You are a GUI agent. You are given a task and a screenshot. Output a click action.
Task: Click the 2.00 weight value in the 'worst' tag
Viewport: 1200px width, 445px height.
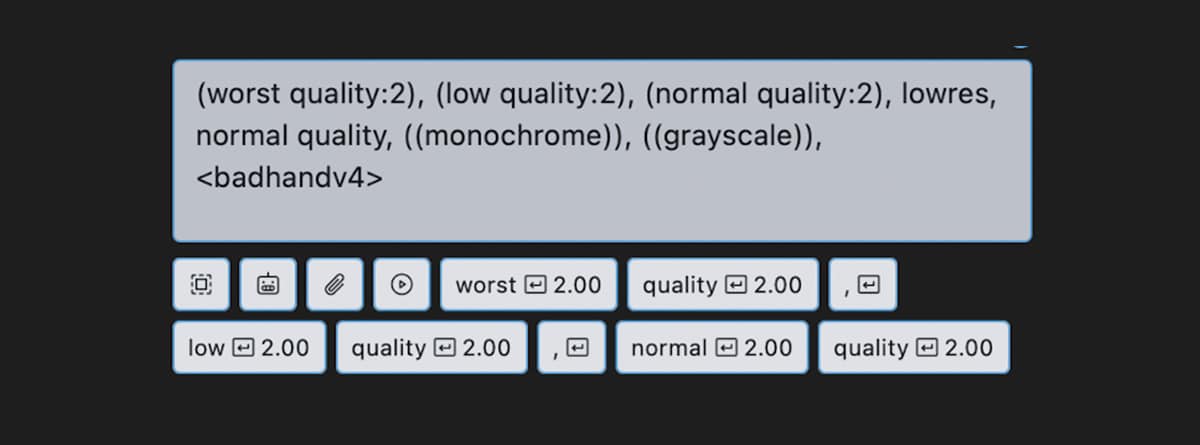pyautogui.click(x=577, y=286)
